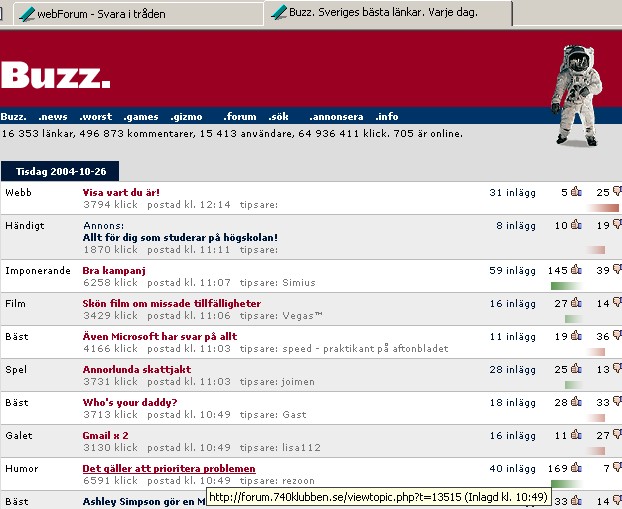Click 'Galet' category label
The image size is (622, 509).
tap(19, 436)
